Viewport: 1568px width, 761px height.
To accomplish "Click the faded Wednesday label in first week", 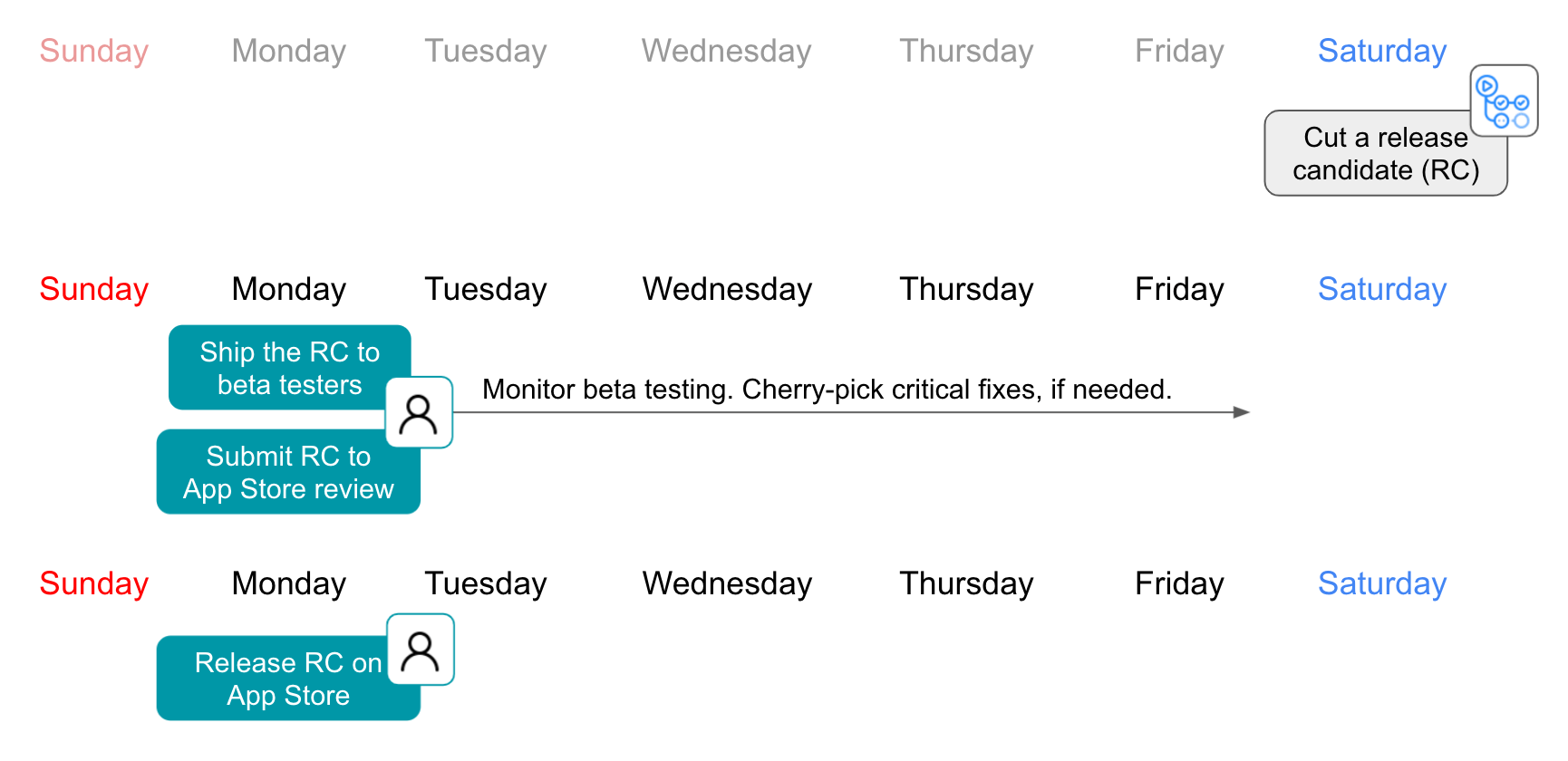I will point(727,51).
